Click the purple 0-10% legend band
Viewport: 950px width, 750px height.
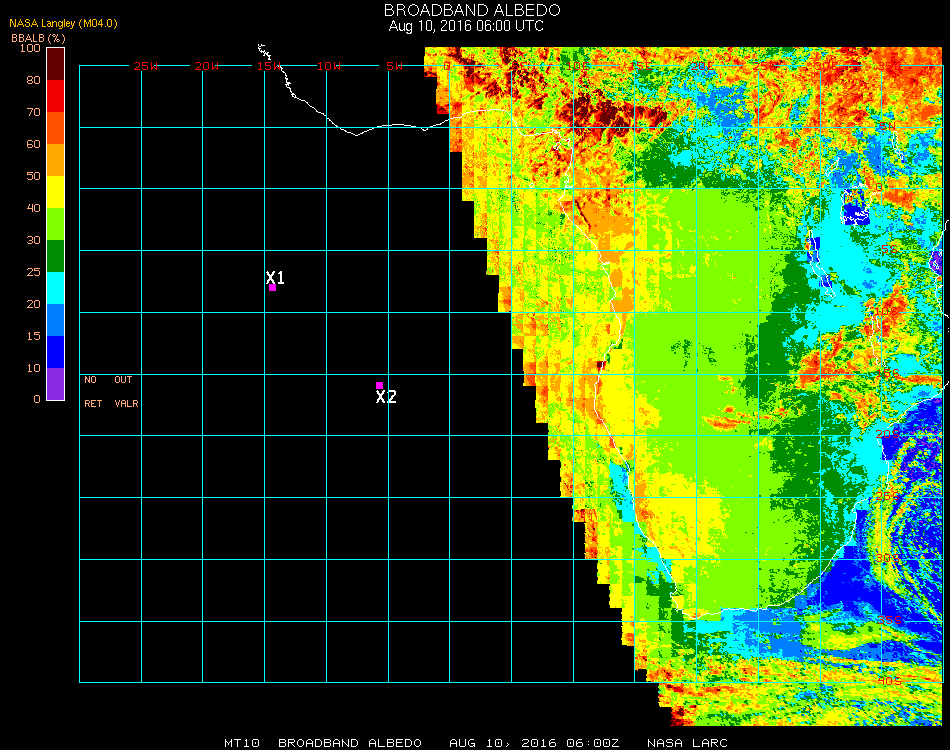pyautogui.click(x=55, y=383)
